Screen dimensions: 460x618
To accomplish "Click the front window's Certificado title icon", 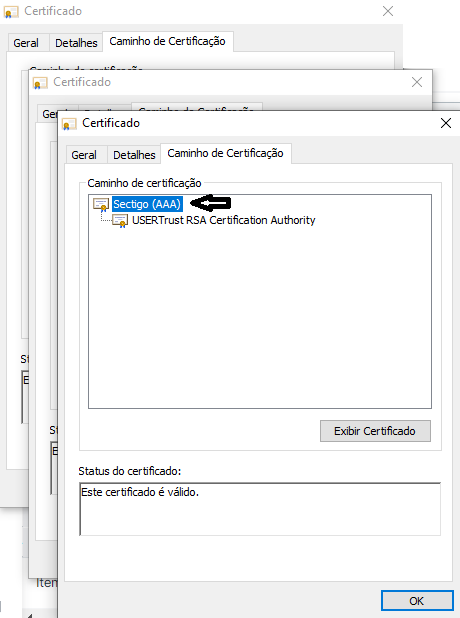I will tap(69, 124).
